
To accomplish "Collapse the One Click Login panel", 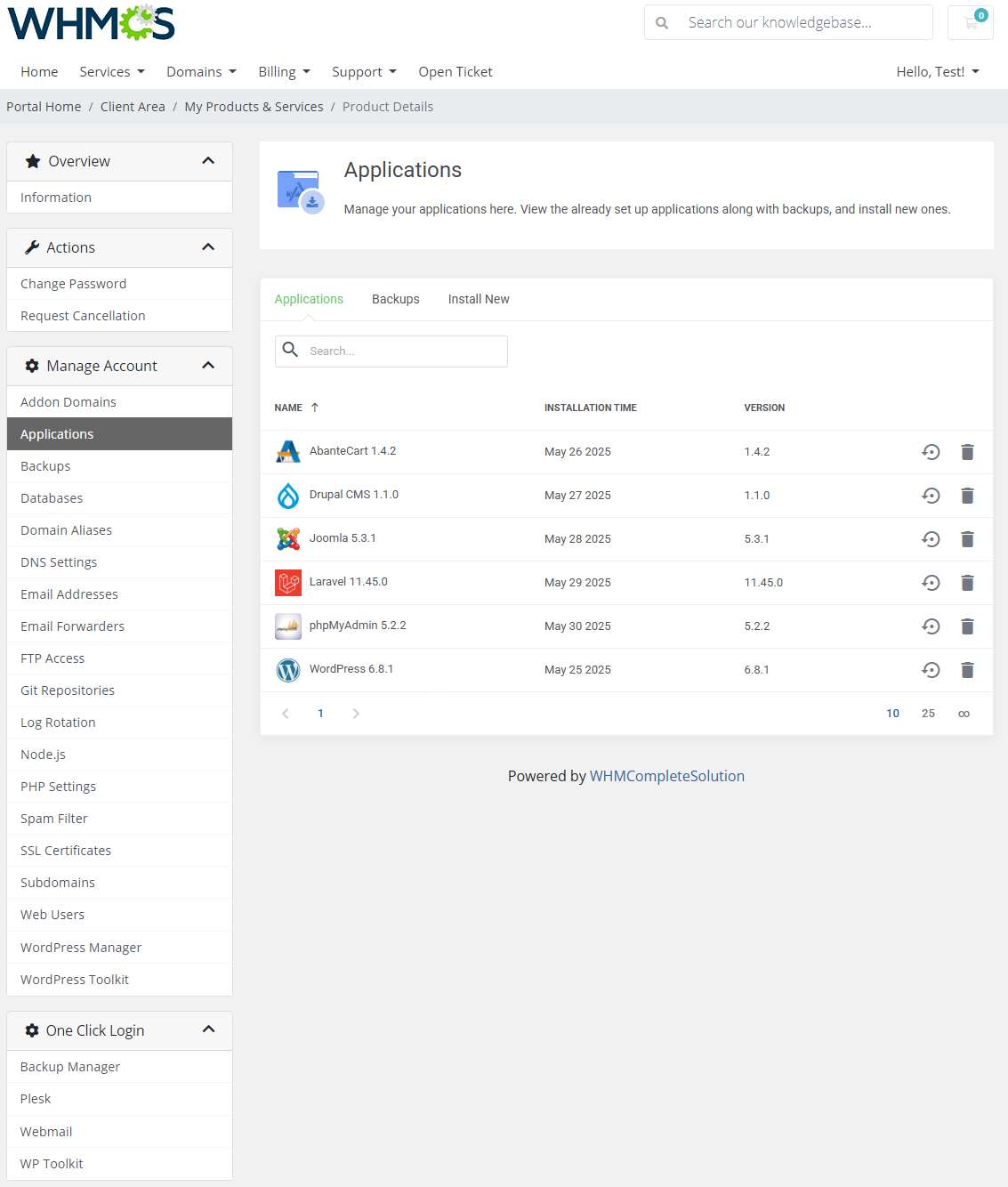I will [x=208, y=1030].
